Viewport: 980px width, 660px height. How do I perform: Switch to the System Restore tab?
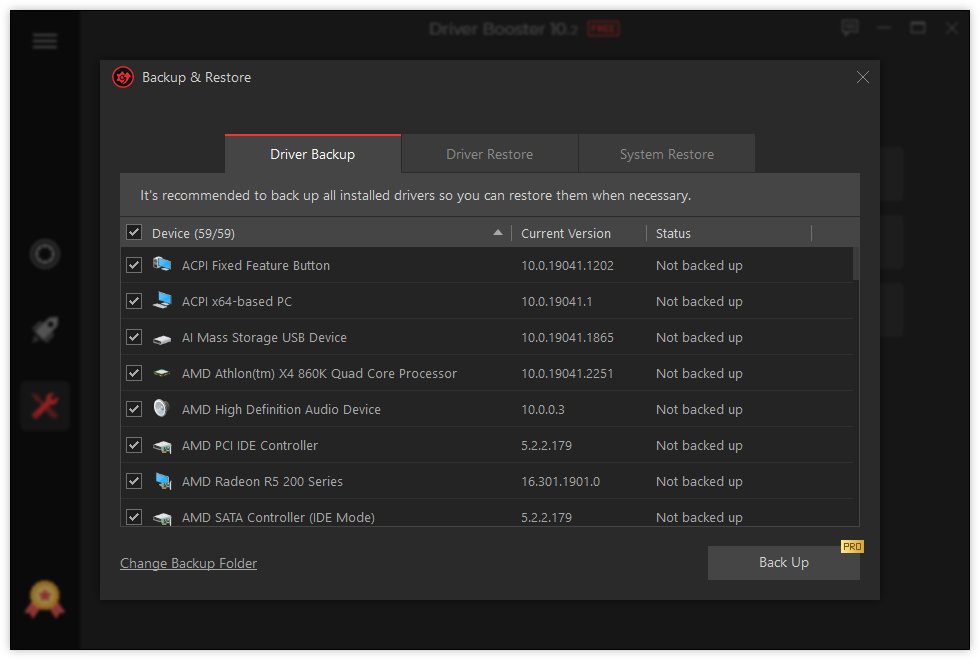point(667,154)
